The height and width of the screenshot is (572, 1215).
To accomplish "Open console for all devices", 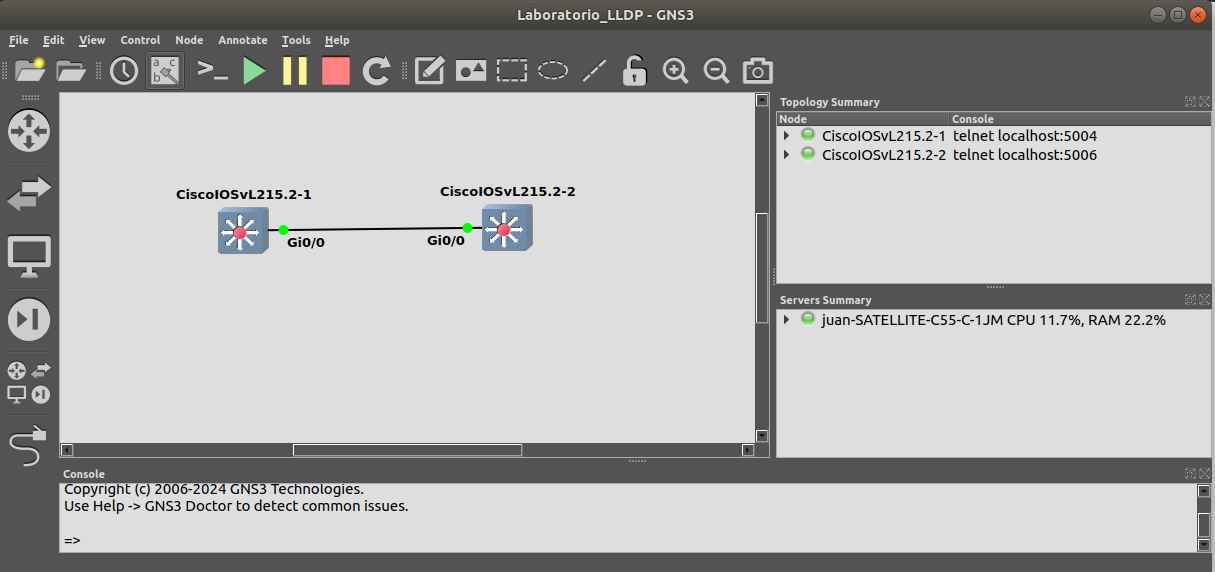I will 212,70.
